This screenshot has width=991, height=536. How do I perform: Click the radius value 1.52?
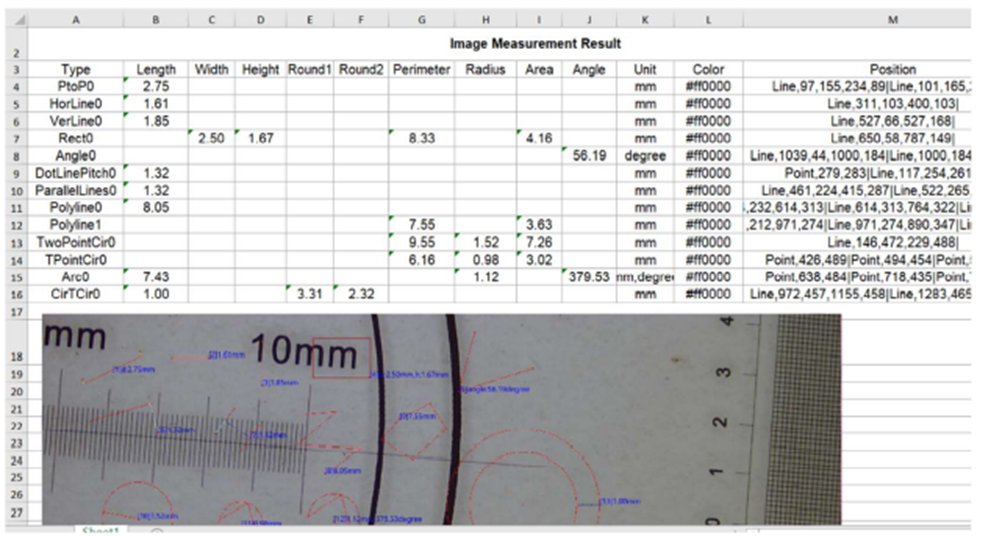[x=485, y=242]
